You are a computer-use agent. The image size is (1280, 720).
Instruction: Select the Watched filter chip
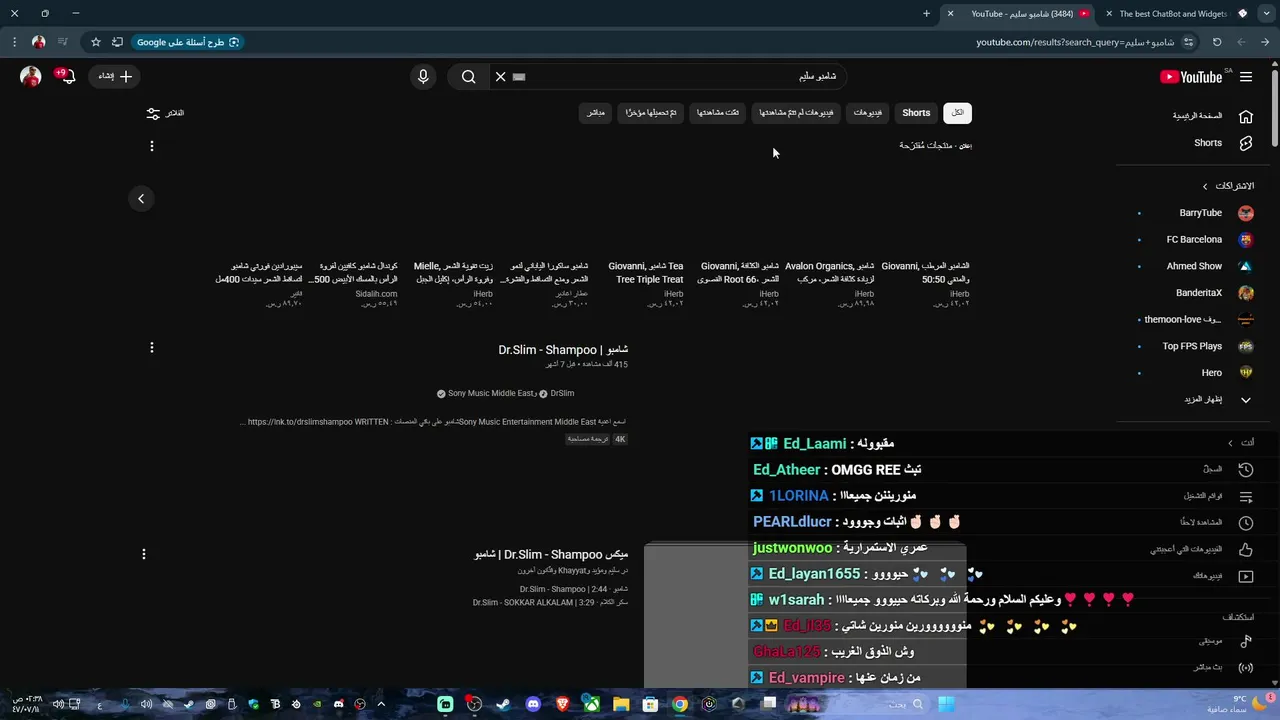[718, 113]
